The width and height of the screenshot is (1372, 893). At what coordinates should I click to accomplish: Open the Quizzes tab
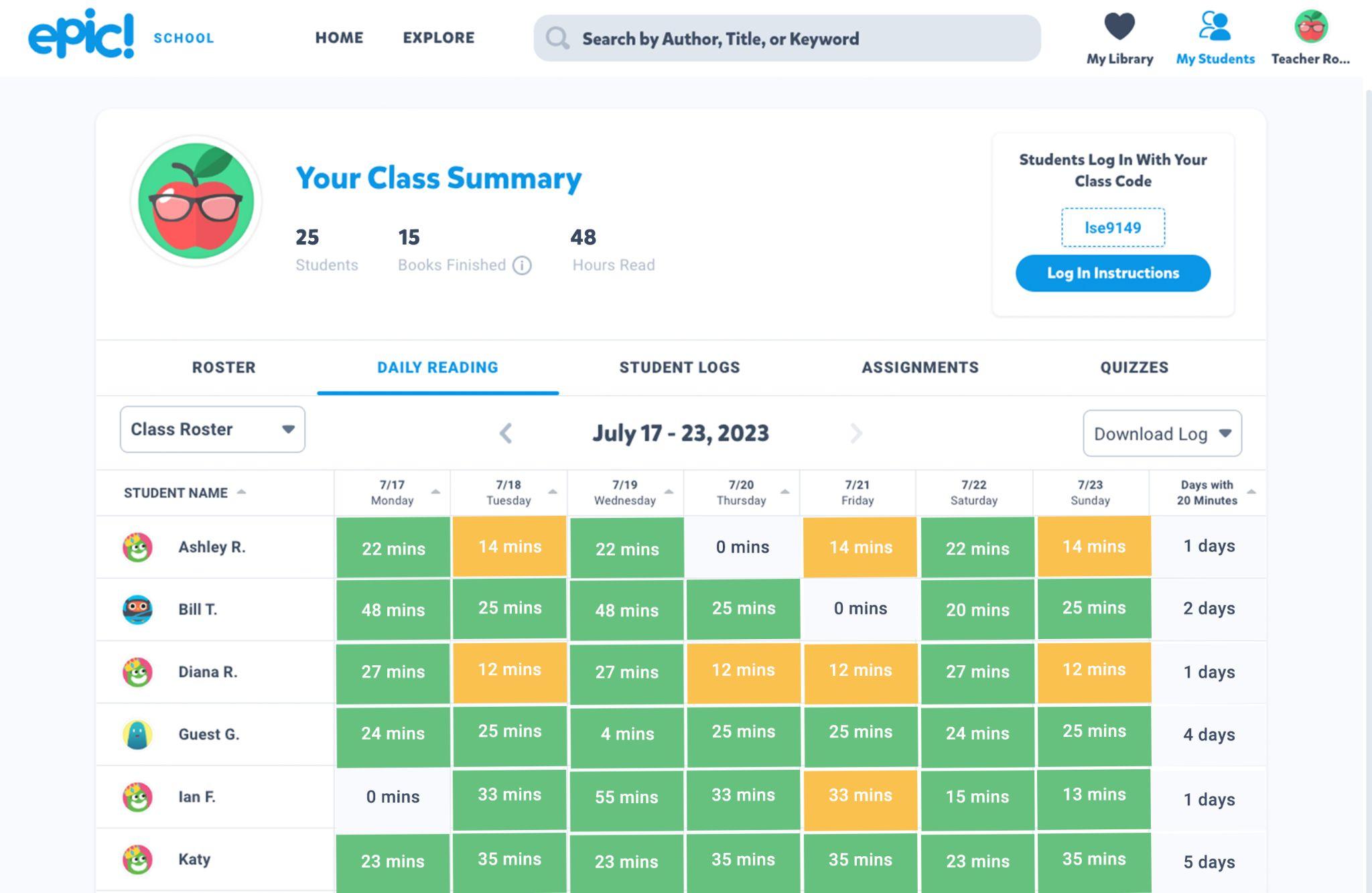coord(1134,368)
